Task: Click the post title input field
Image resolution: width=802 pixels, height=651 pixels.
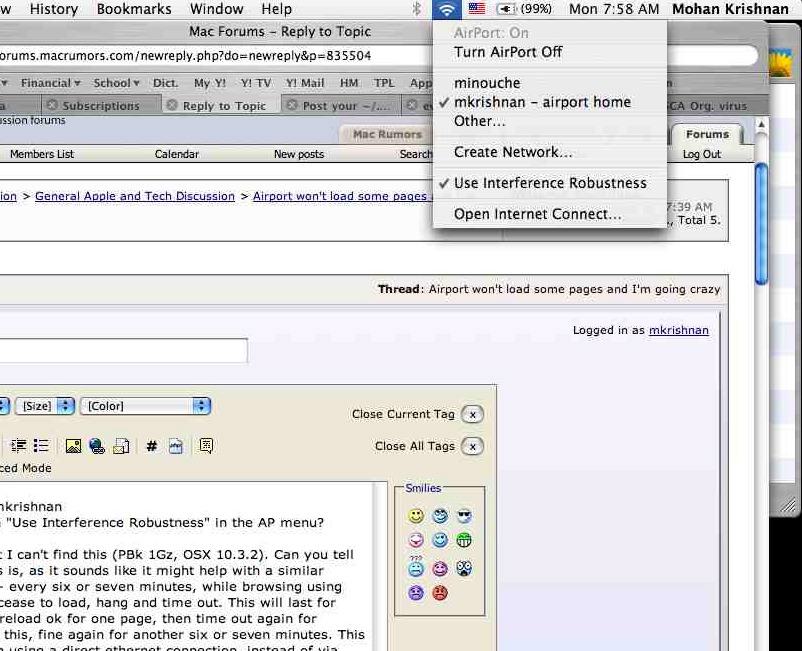Action: (123, 351)
